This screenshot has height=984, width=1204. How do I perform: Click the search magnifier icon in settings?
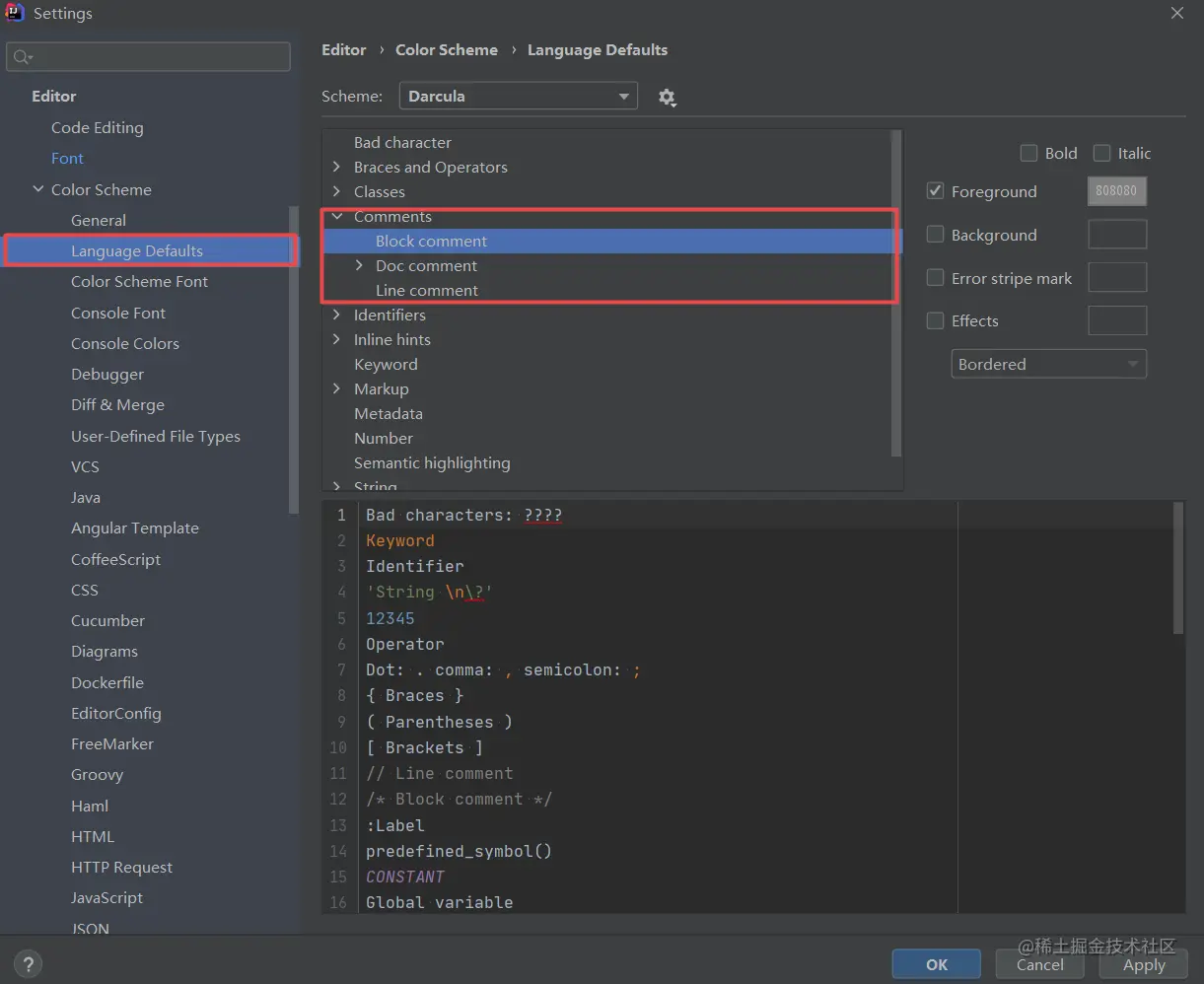tap(23, 57)
